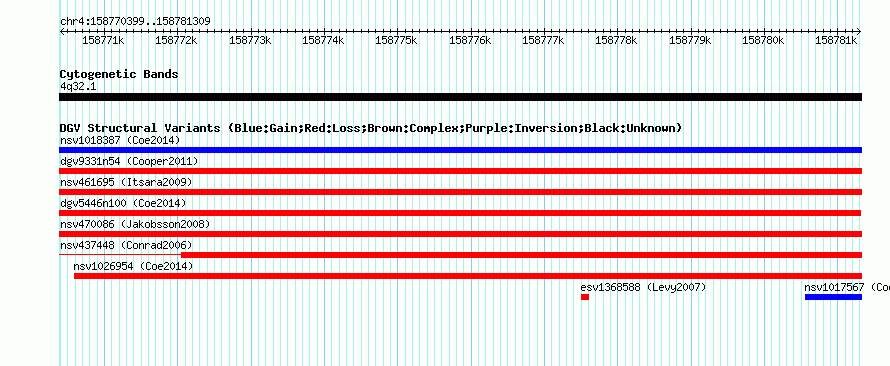
Task: Click ruler position 158775k
Action: click(397, 40)
